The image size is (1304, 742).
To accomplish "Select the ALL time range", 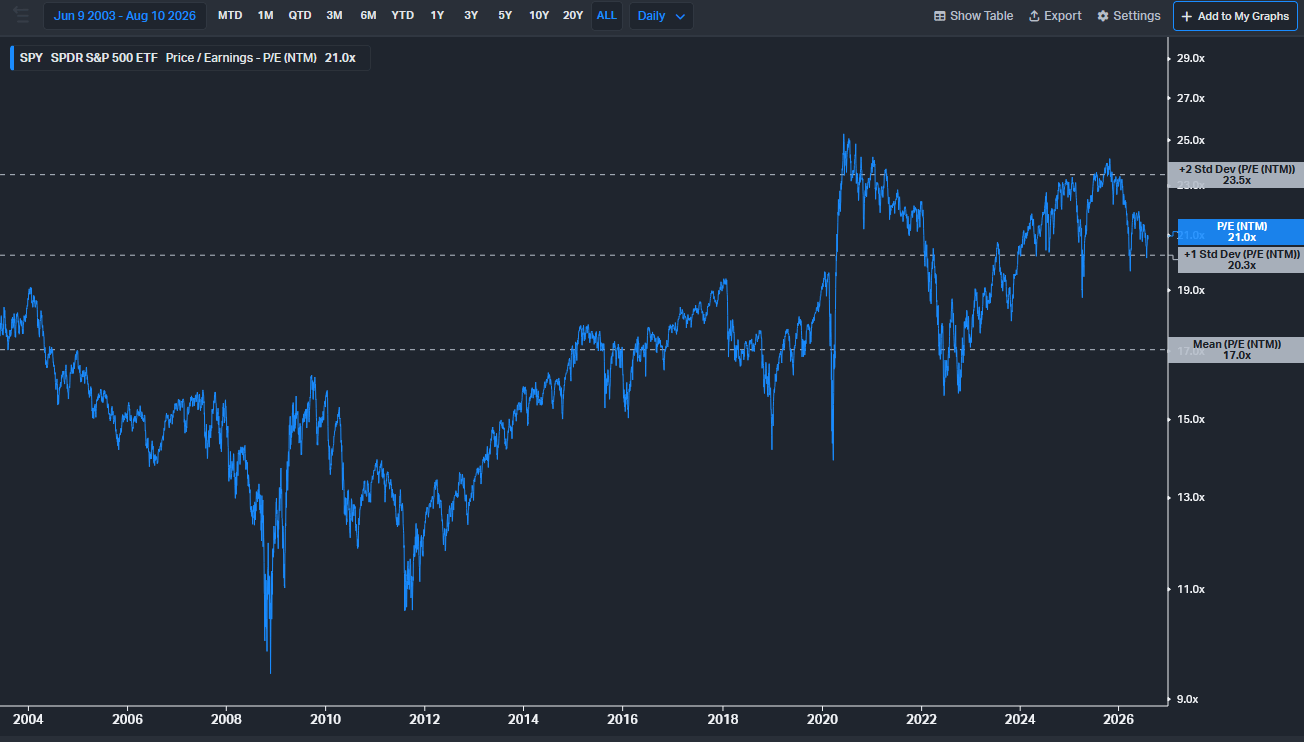I will tap(607, 16).
